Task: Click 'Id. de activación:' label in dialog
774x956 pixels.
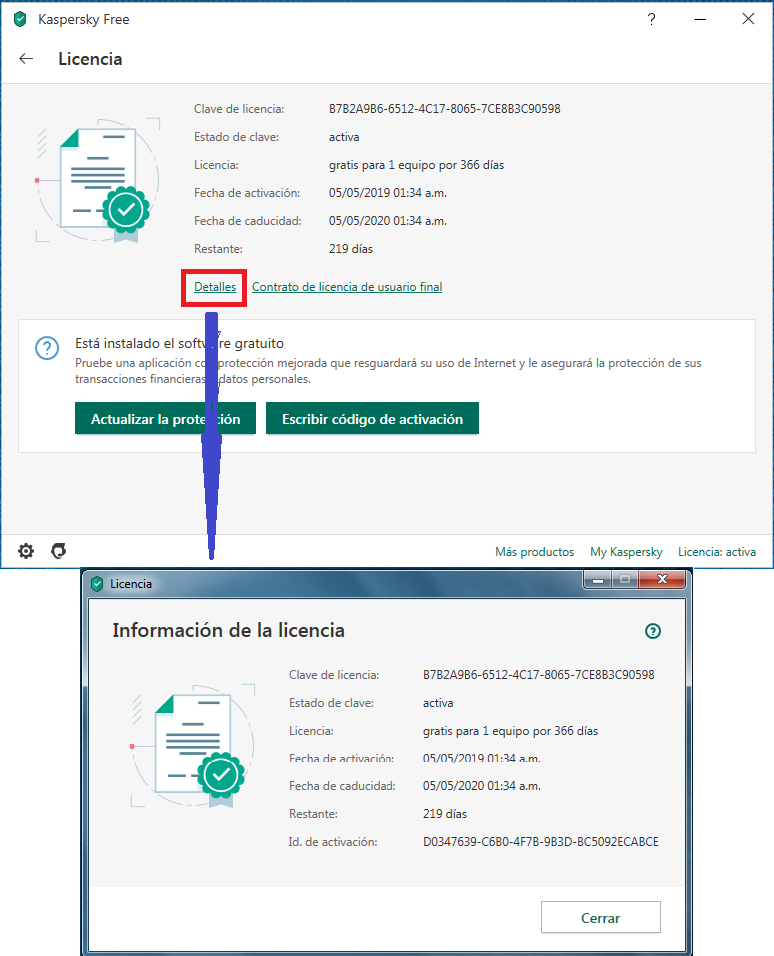Action: 333,841
